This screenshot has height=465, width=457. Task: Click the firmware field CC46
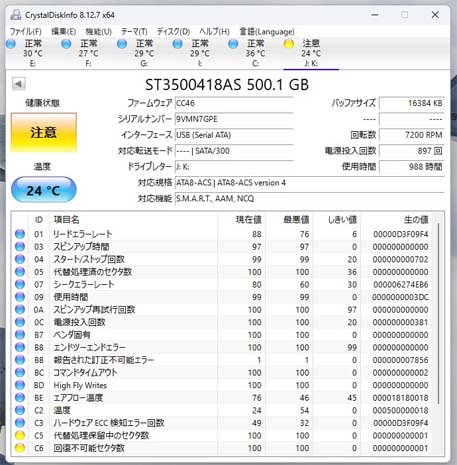click(234, 103)
